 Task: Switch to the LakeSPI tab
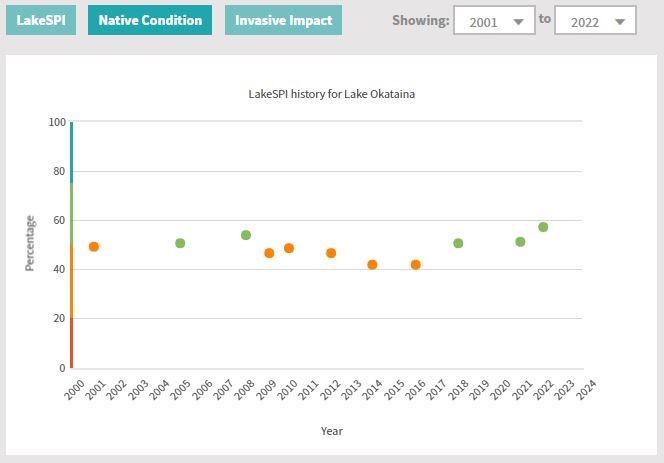41,20
